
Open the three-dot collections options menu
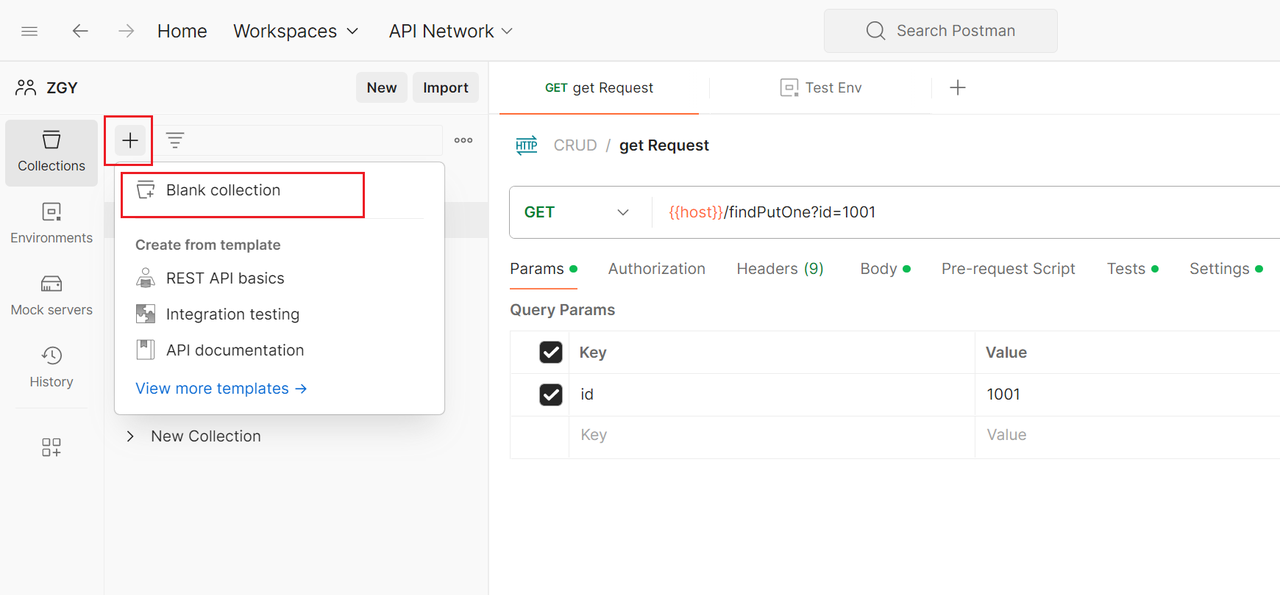click(x=463, y=141)
